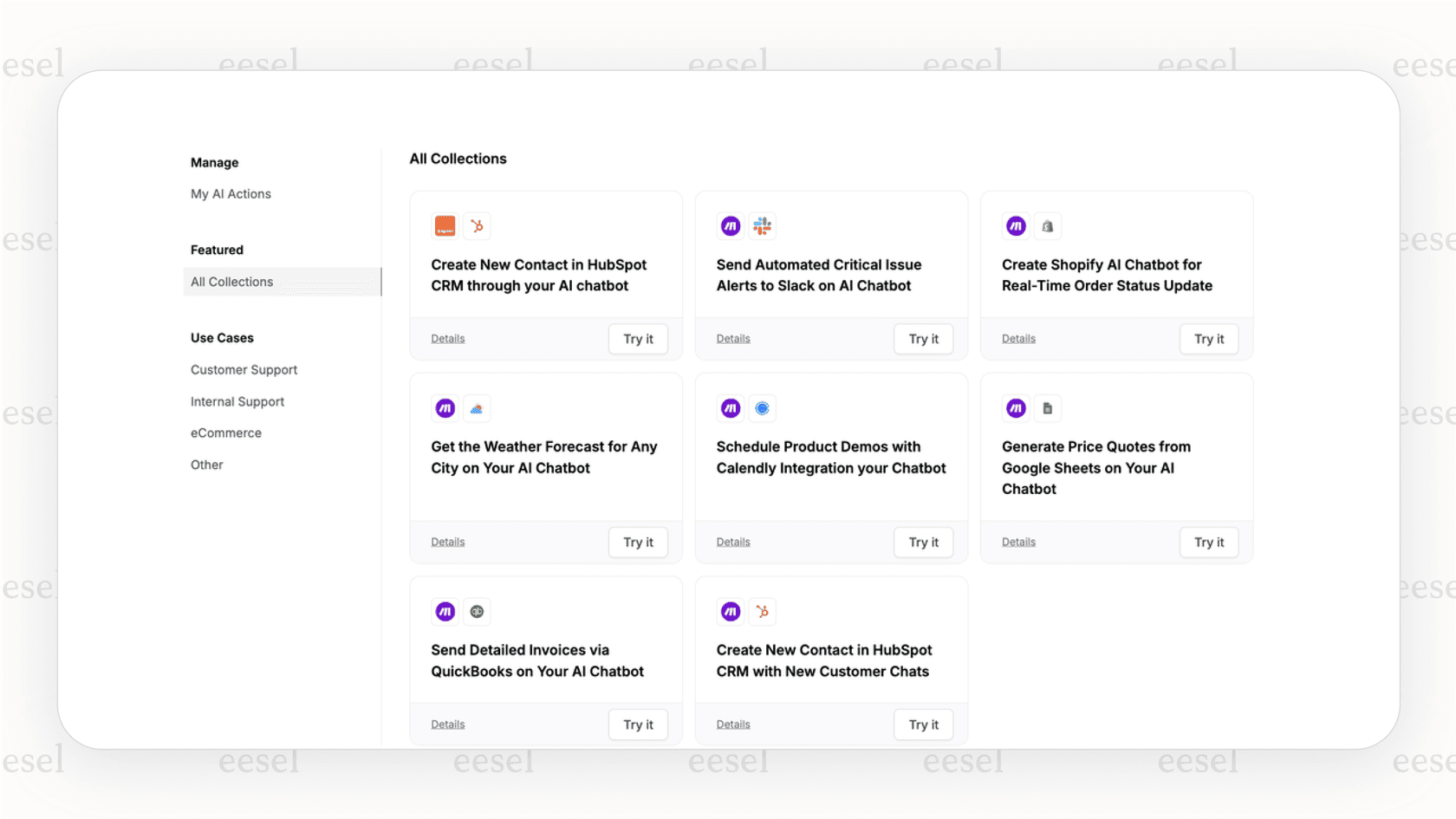
Task: Select the eCommerce use case
Action: pos(225,432)
